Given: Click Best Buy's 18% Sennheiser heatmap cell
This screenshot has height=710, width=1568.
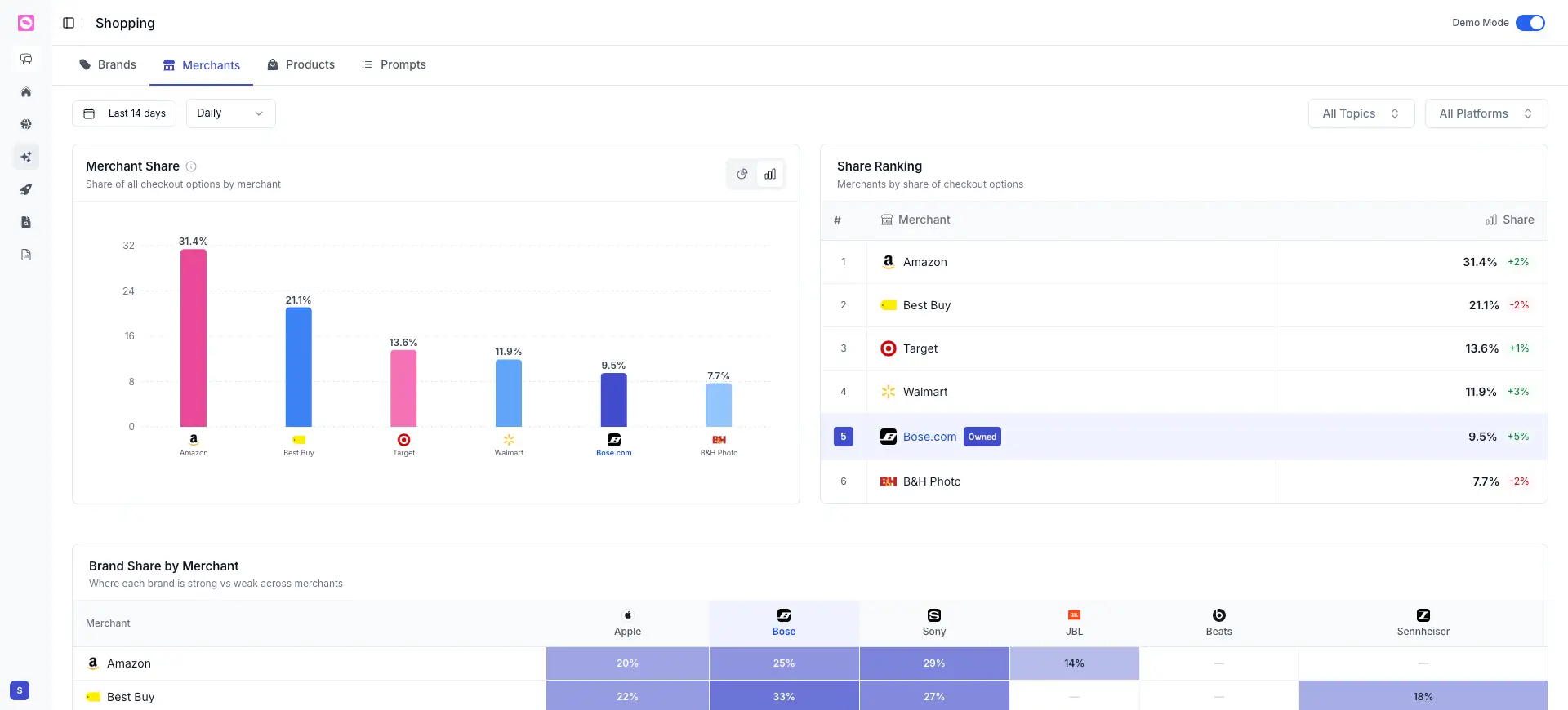Looking at the screenshot, I should 1423,696.
